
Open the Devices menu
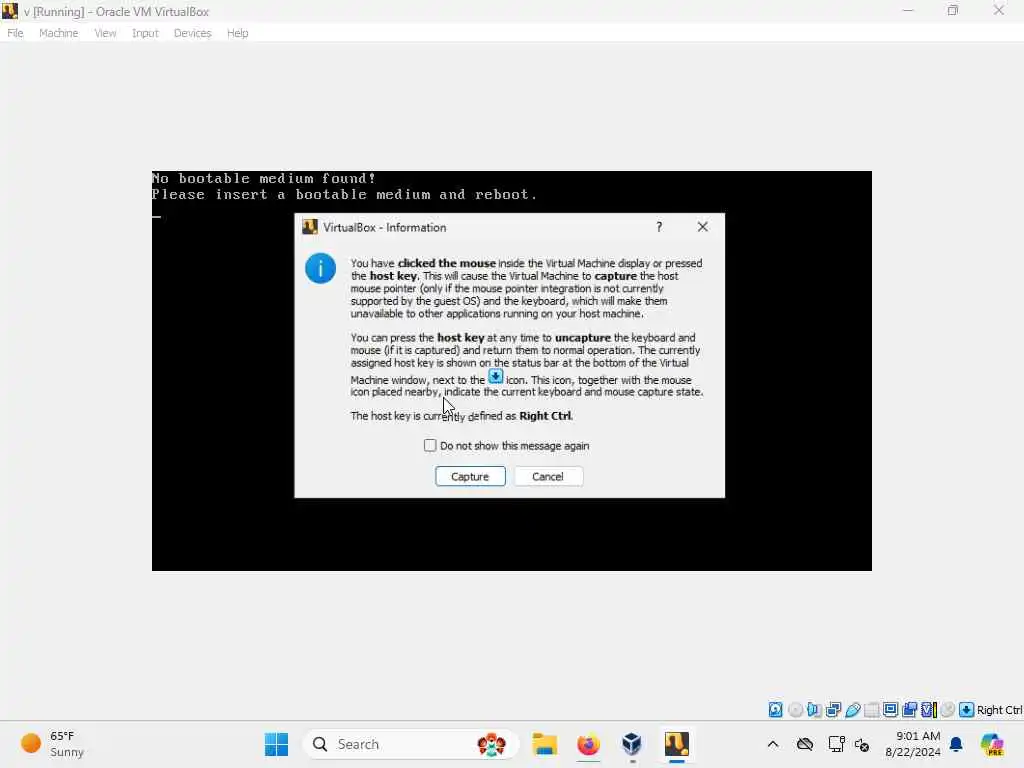click(x=192, y=33)
